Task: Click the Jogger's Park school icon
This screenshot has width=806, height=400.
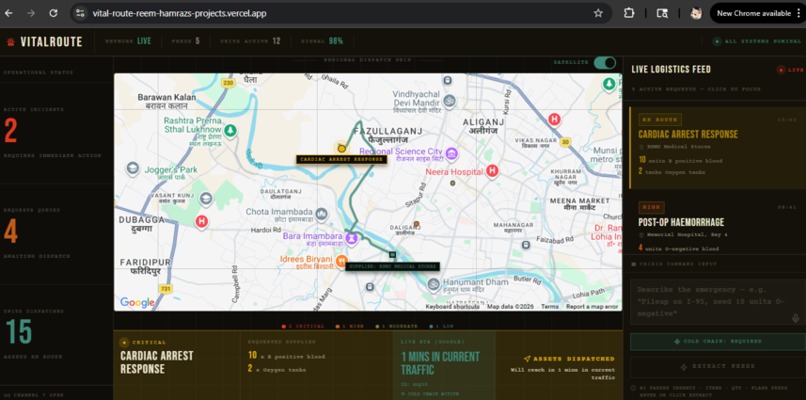Action: [x=133, y=169]
